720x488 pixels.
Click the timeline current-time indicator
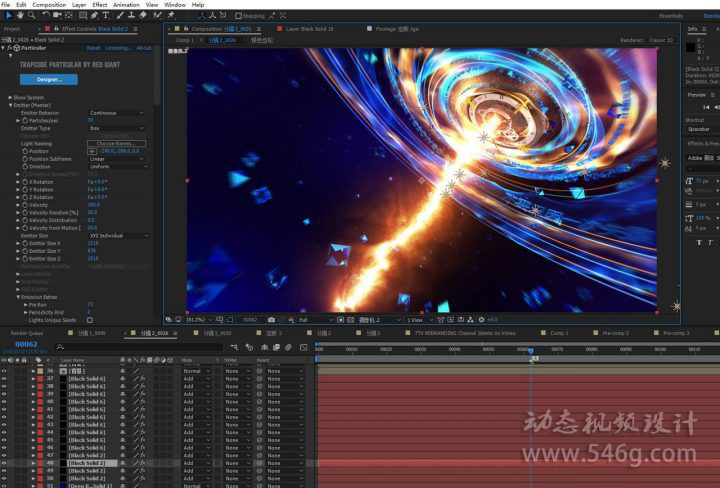click(x=530, y=349)
